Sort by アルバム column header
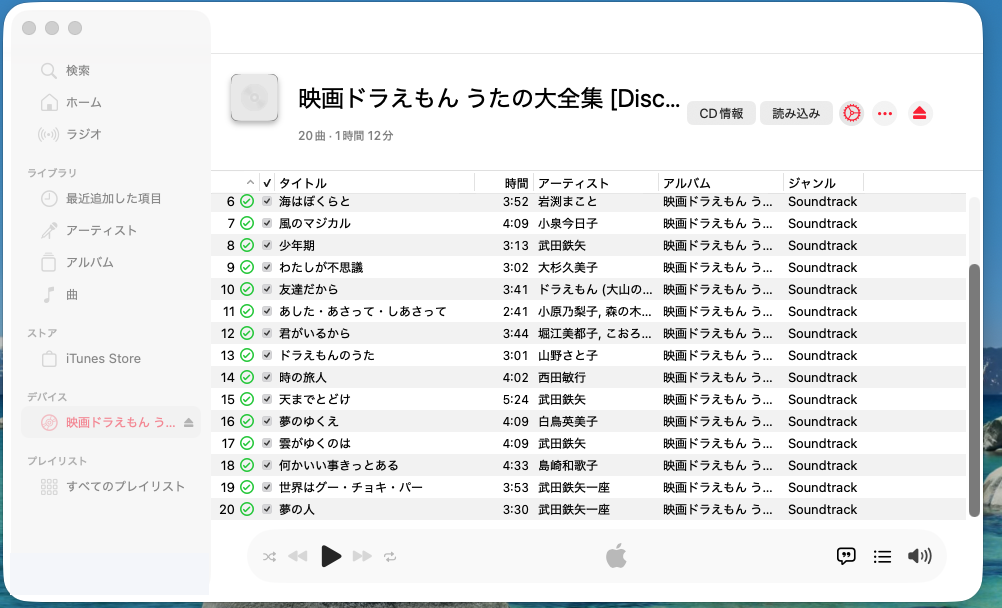Viewport: 1002px width, 608px height. (686, 183)
